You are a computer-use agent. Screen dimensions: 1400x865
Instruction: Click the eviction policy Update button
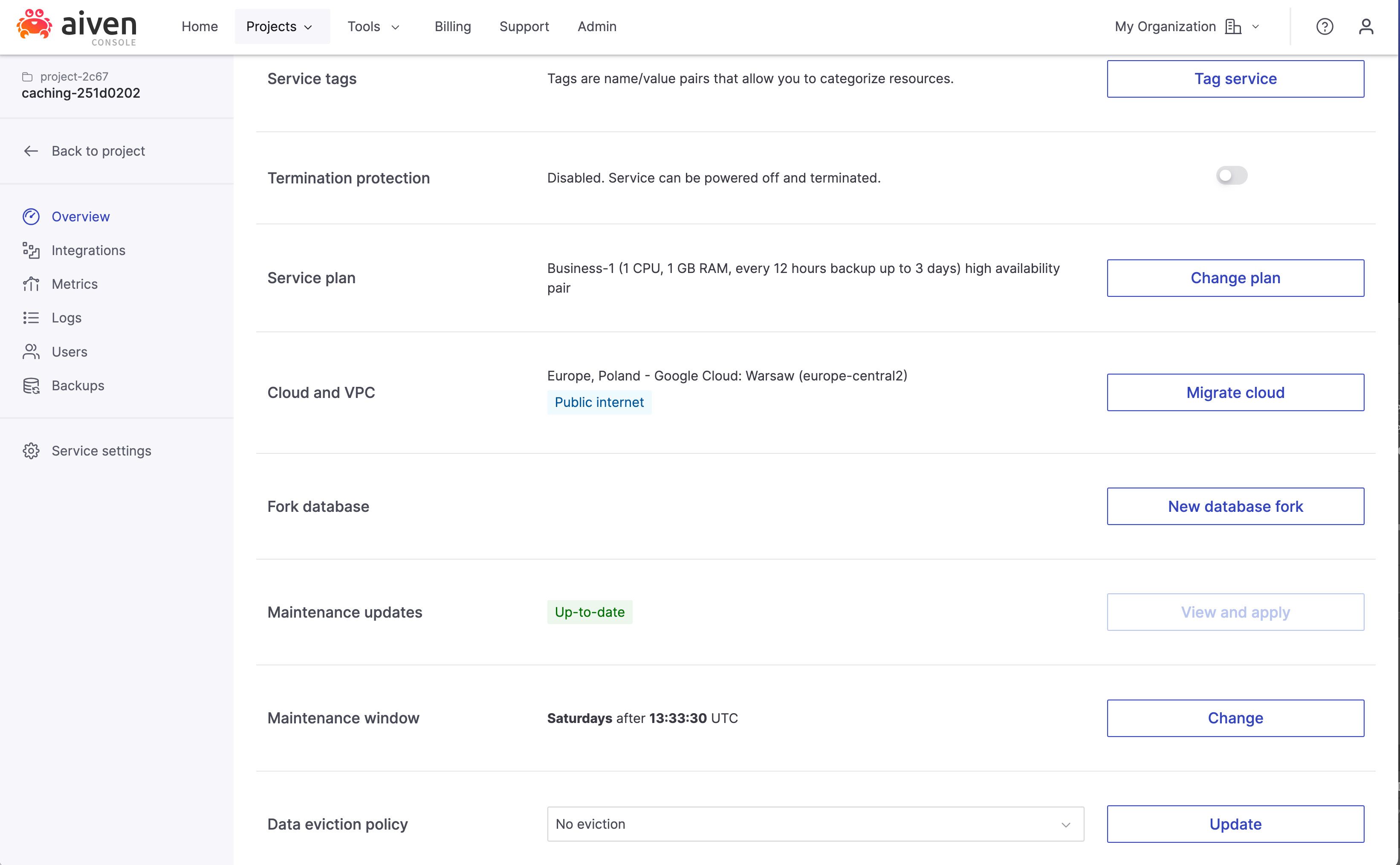[1235, 824]
